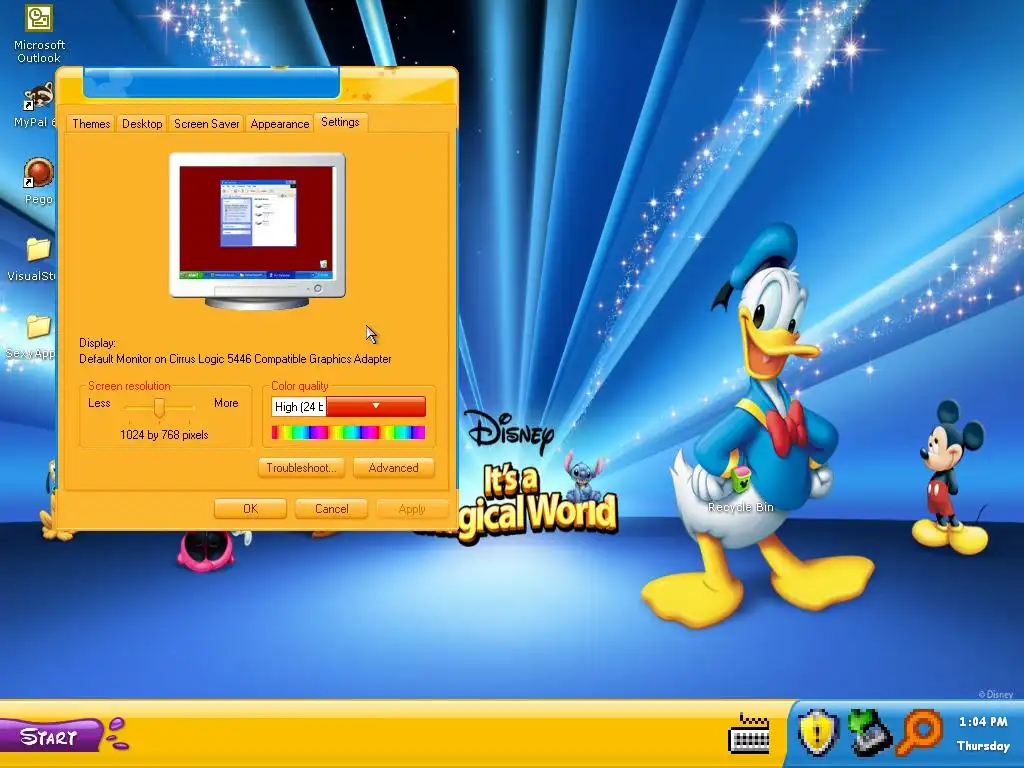The height and width of the screenshot is (768, 1024).
Task: Click the screen resolution slider handle
Action: tap(159, 408)
